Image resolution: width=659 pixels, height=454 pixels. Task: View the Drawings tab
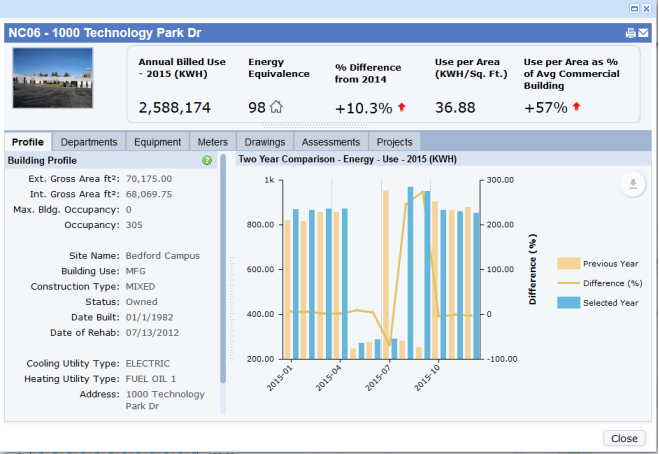[x=266, y=142]
